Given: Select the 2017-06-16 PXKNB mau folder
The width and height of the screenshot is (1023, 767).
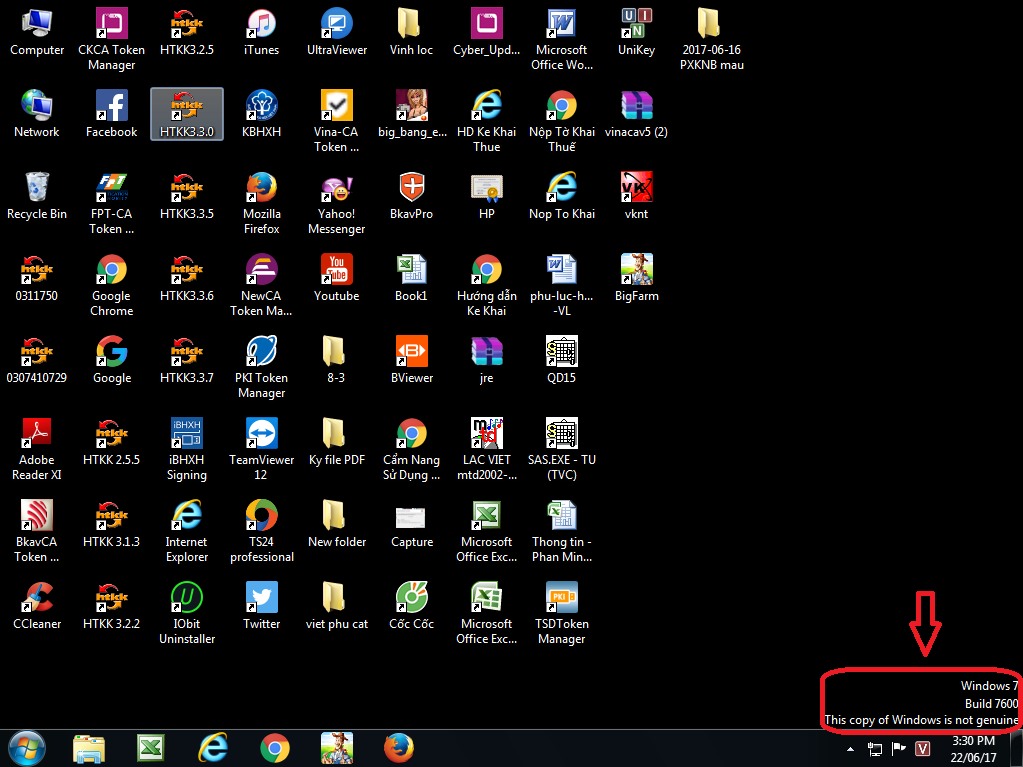Looking at the screenshot, I should click(x=711, y=39).
